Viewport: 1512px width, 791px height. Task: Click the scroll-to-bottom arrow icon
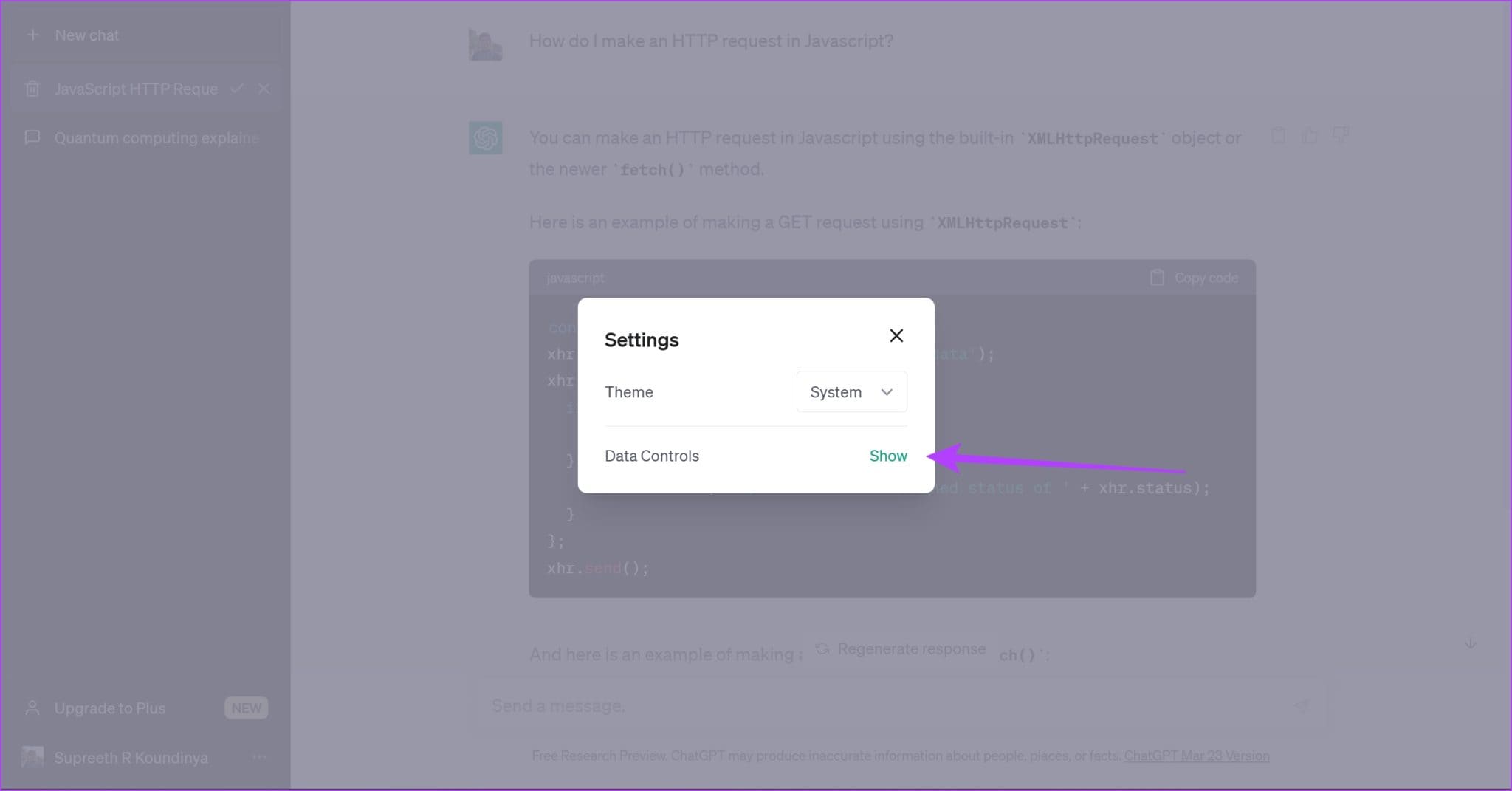1470,643
